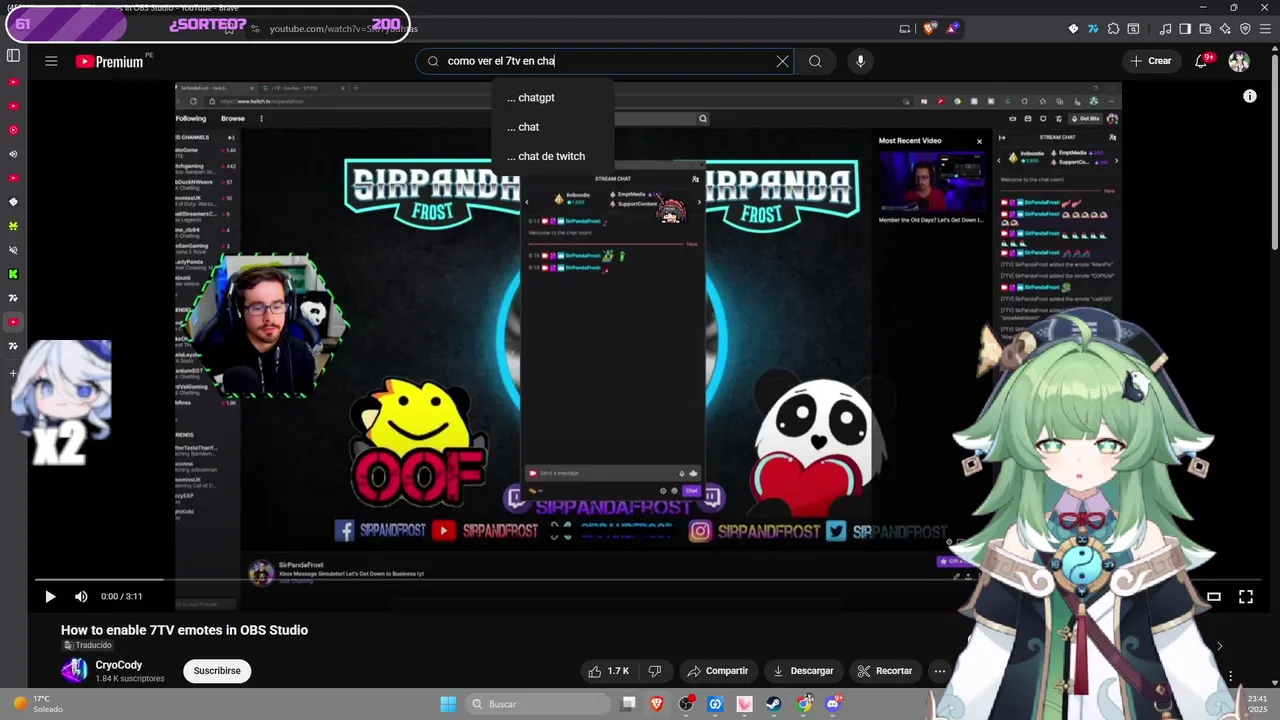
Task: Click the install app icon in address bar
Action: pyautogui.click(x=905, y=28)
